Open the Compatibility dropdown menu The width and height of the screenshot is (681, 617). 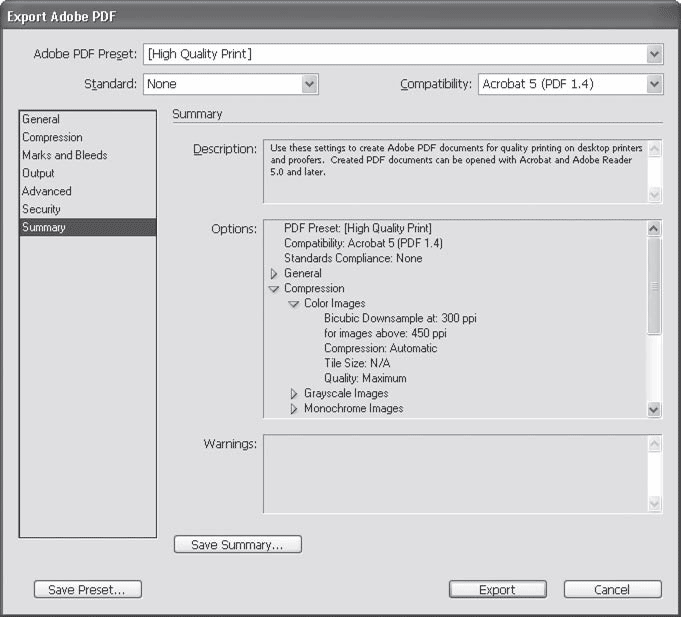(654, 85)
